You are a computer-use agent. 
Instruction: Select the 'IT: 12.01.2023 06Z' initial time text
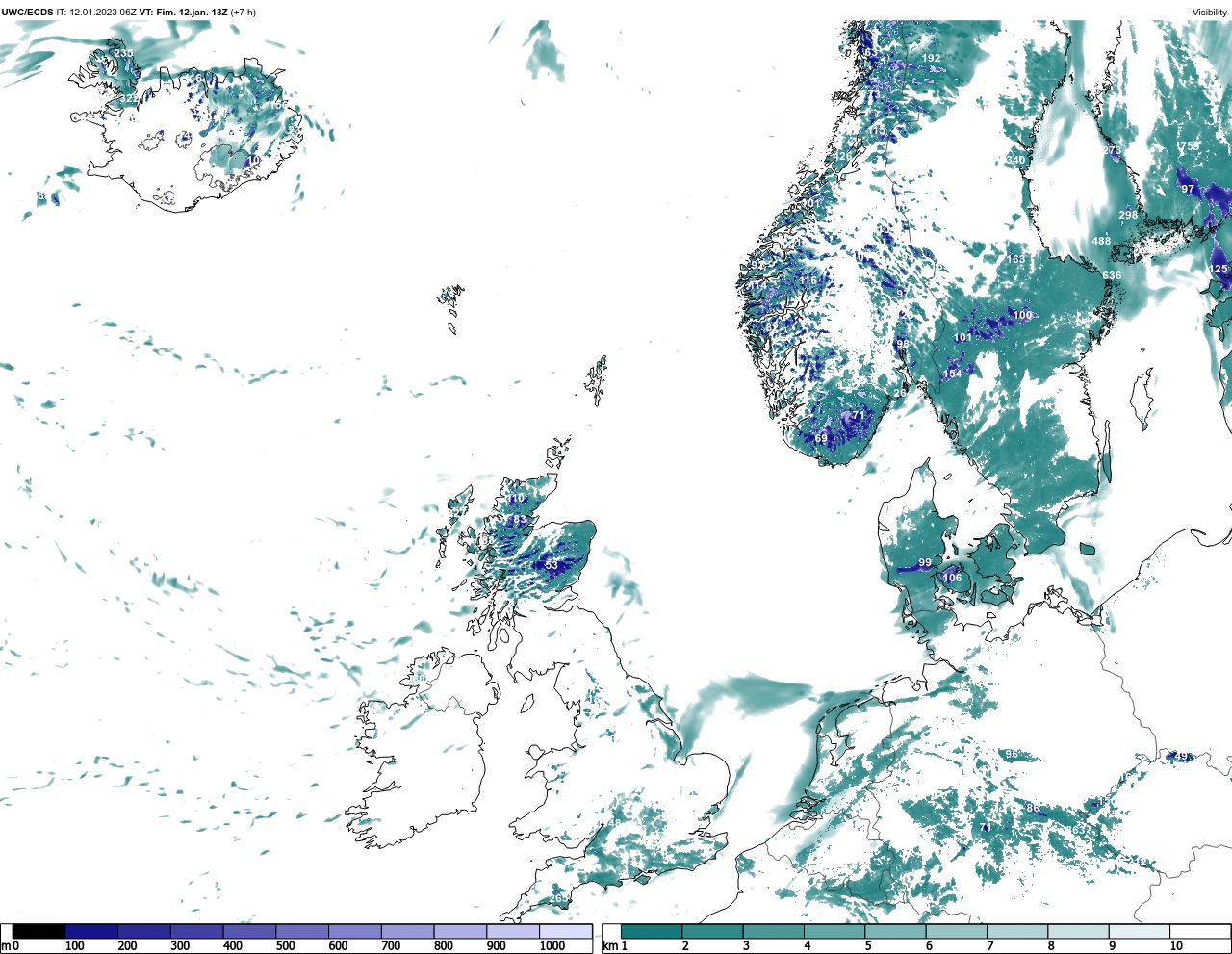point(96,12)
